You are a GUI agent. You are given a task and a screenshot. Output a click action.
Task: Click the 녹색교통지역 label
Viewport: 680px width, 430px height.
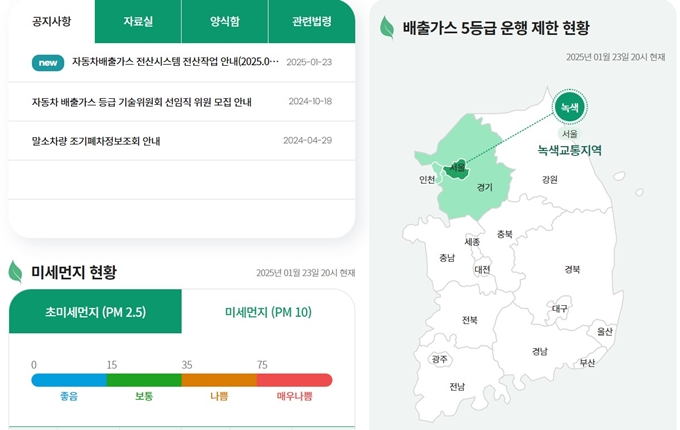click(x=569, y=150)
